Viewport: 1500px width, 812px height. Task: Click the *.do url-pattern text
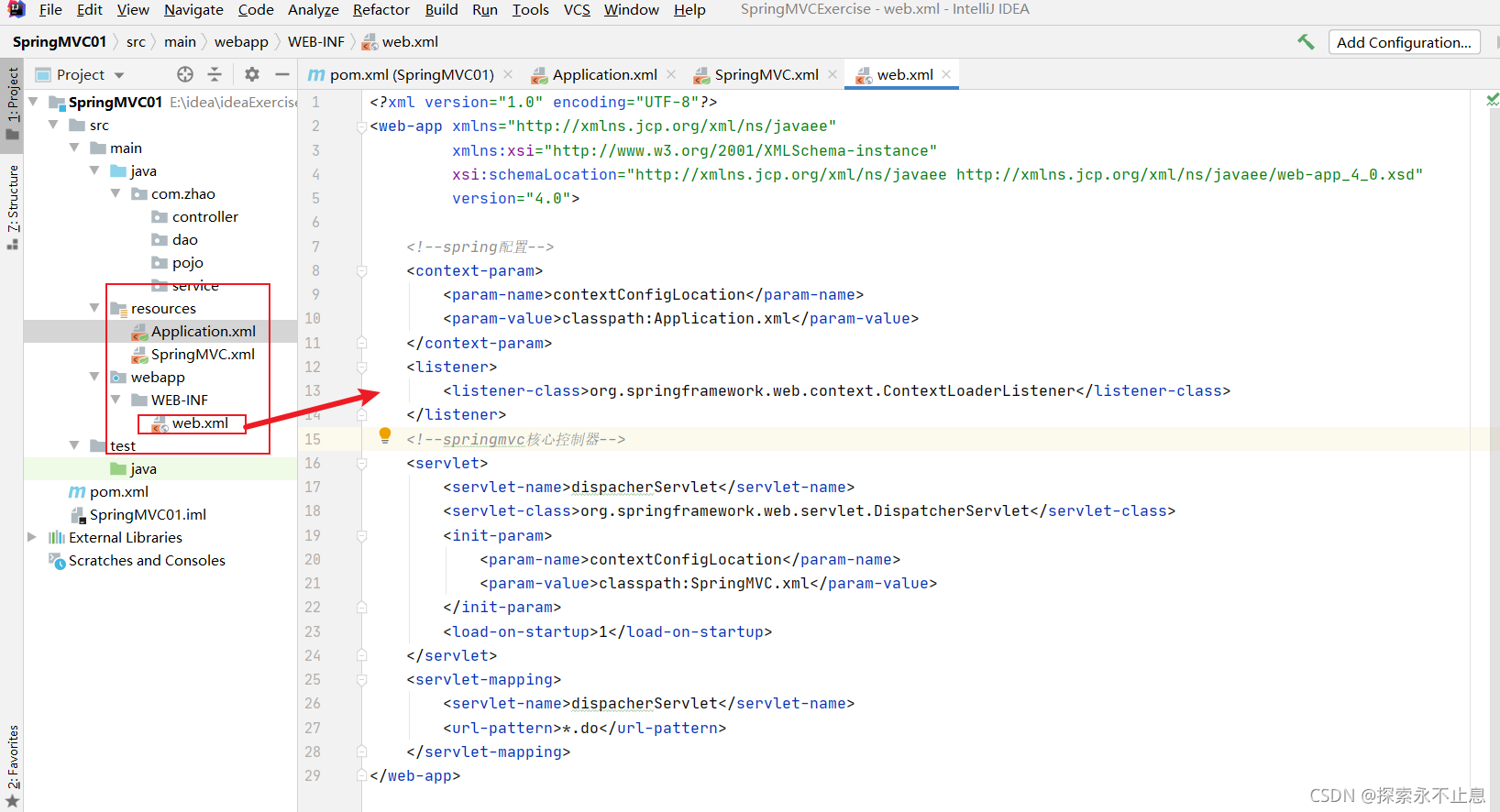[x=579, y=729]
